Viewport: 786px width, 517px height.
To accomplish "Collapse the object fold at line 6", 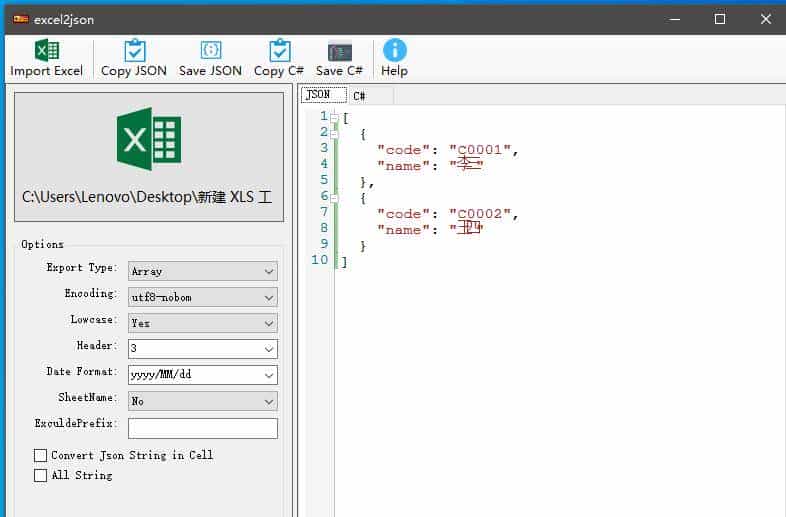I will [x=334, y=198].
